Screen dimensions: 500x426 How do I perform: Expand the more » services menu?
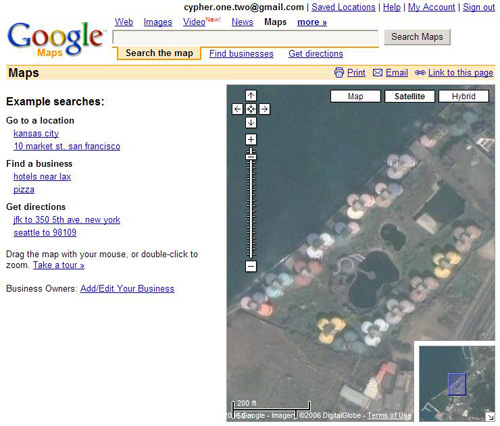(312, 22)
